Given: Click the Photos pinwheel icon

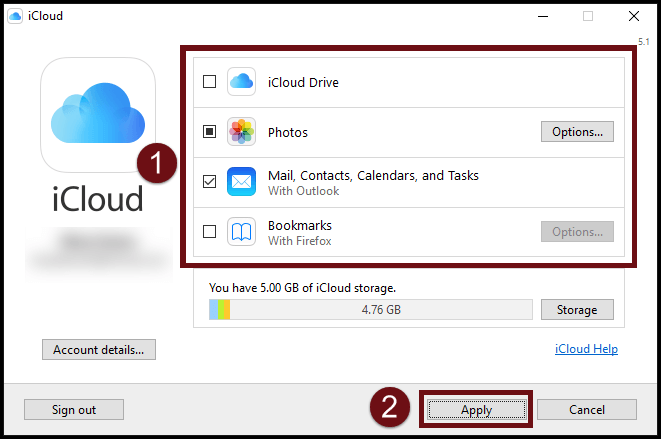Looking at the screenshot, I should coord(241,132).
